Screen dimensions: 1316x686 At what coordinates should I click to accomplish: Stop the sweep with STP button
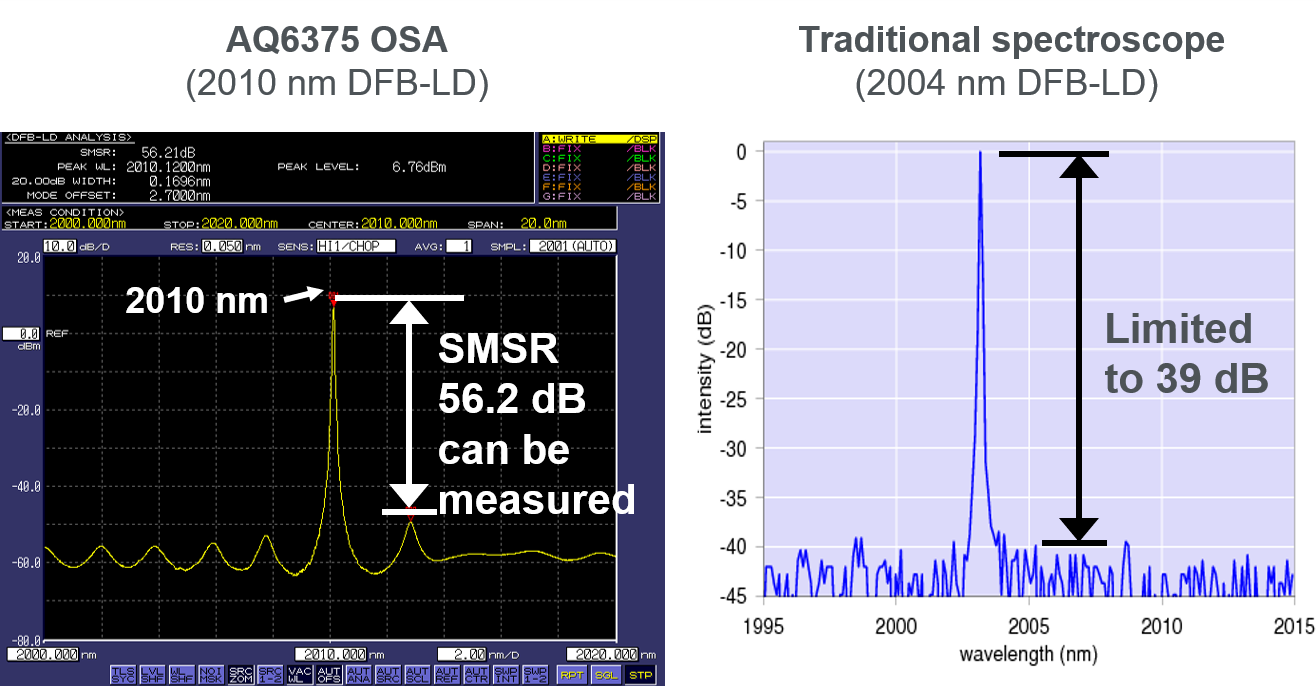640,675
